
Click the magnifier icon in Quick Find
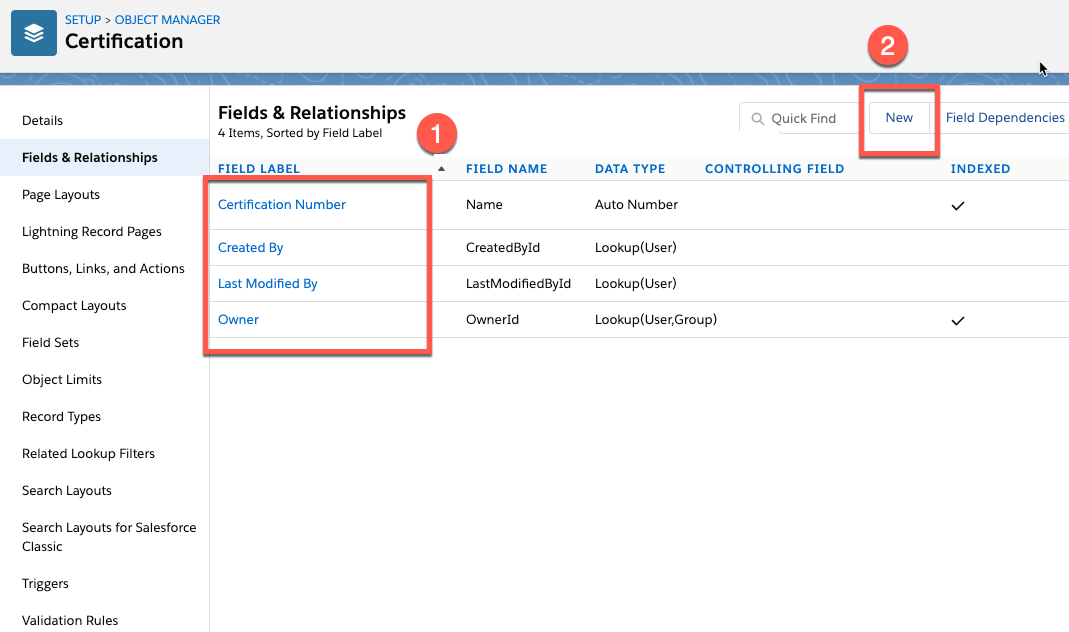(757, 117)
